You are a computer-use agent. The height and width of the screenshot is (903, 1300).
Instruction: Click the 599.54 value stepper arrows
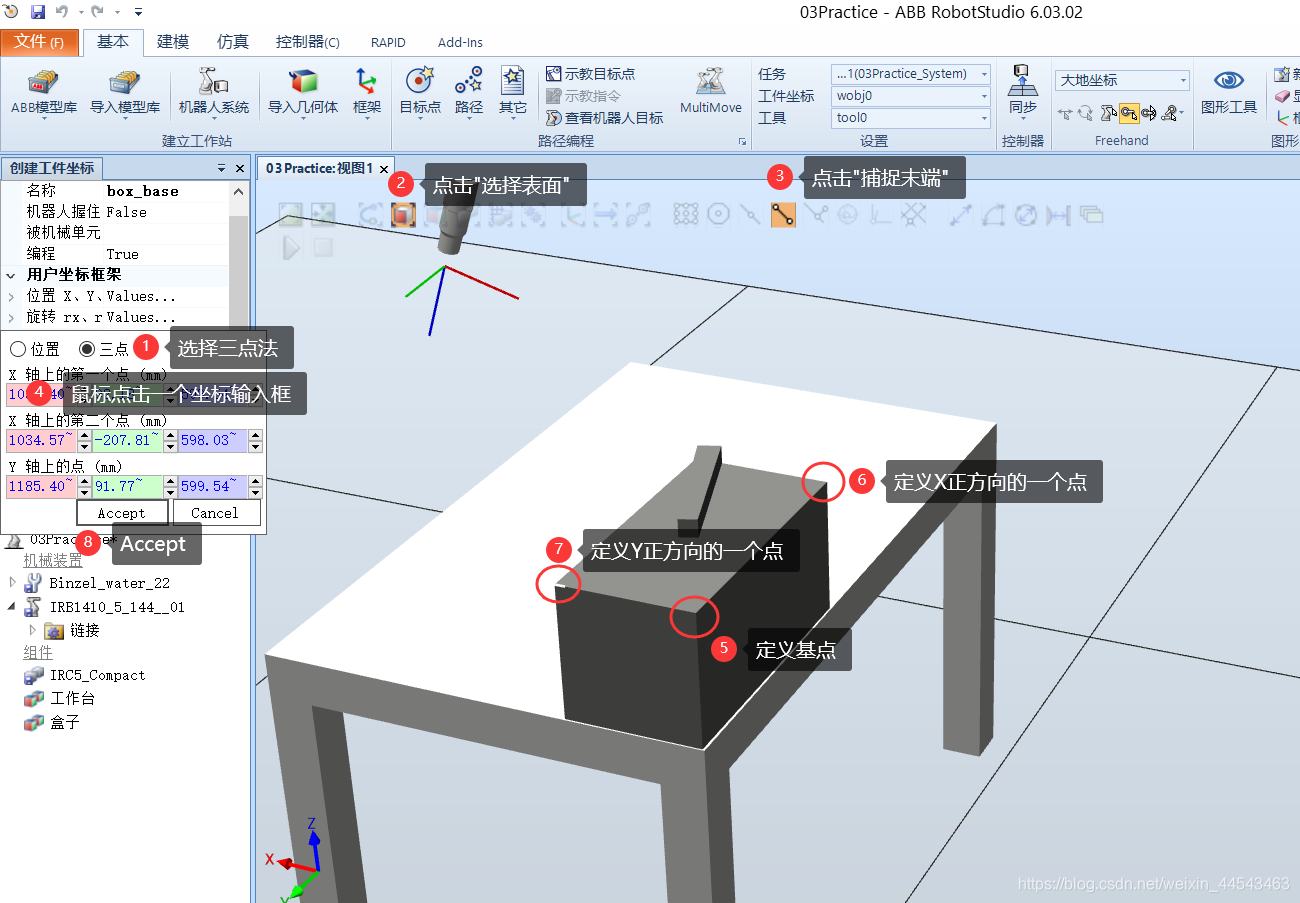pyautogui.click(x=256, y=487)
